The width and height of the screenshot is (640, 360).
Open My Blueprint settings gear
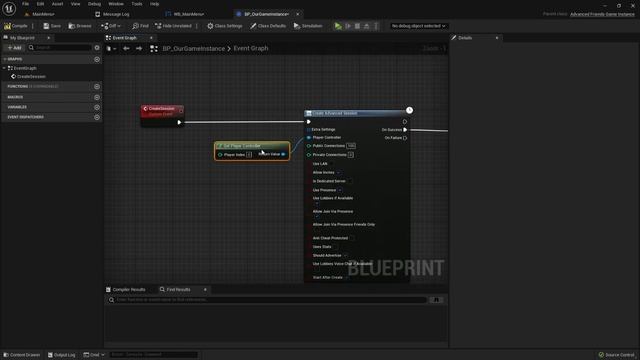(97, 48)
